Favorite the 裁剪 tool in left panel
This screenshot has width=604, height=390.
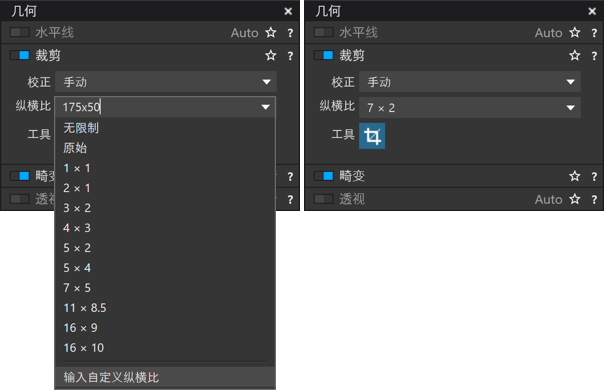[271, 55]
